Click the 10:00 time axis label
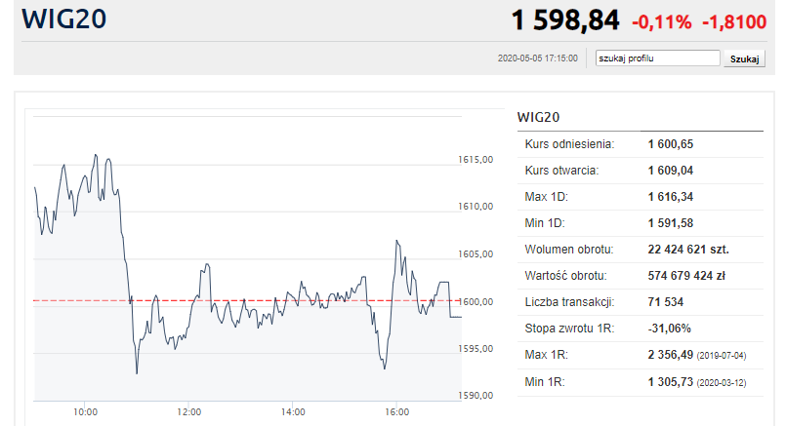786x426 pixels. pos(85,412)
